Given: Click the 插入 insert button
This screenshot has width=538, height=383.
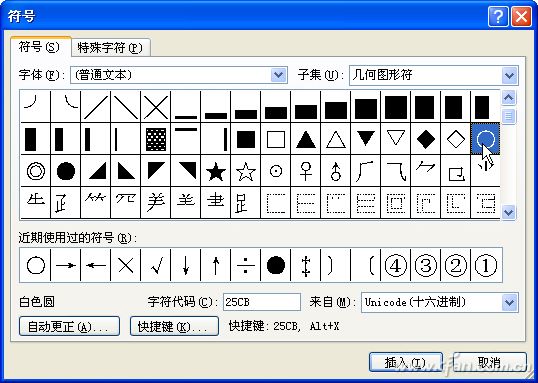Looking at the screenshot, I should pyautogui.click(x=406, y=362).
